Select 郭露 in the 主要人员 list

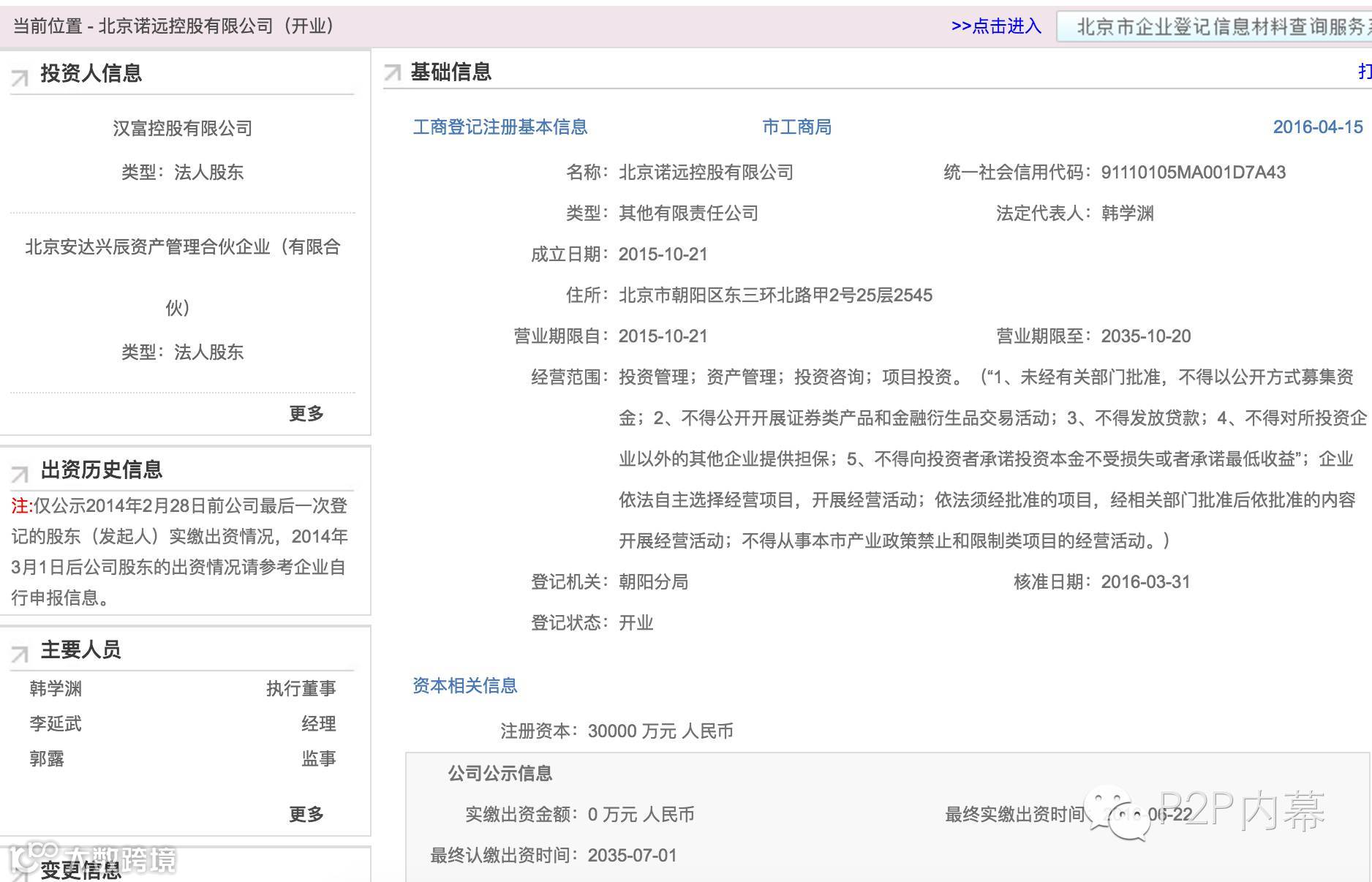click(x=47, y=759)
